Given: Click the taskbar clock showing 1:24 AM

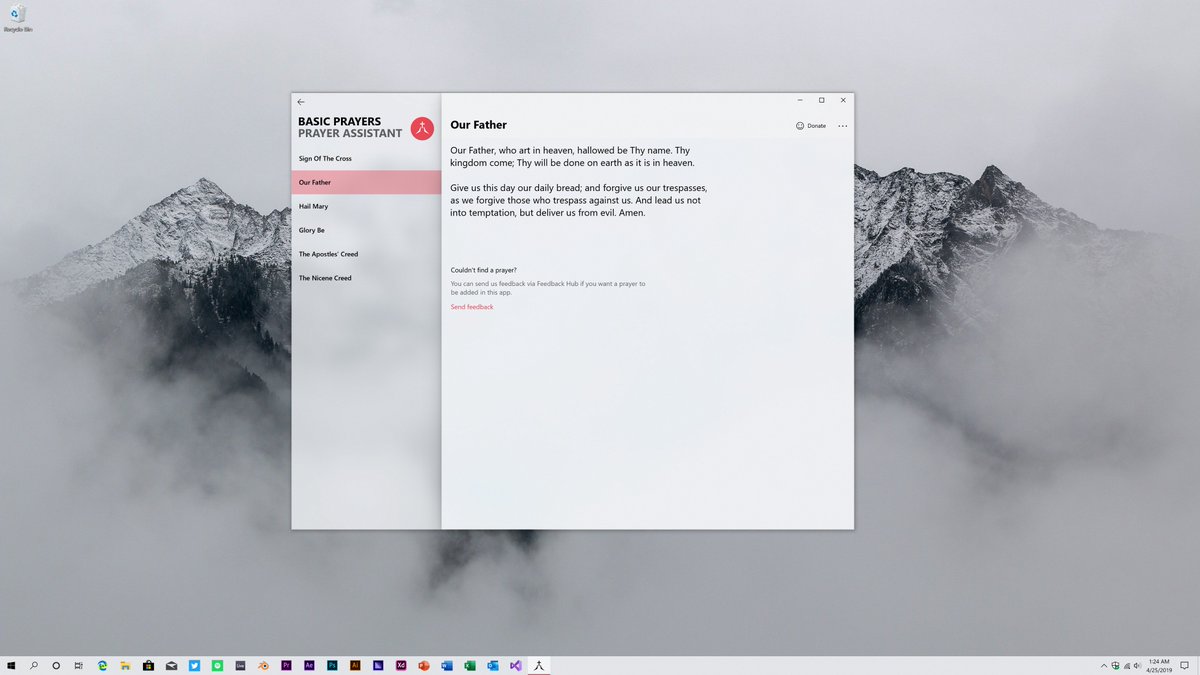Looking at the screenshot, I should pos(1159,666).
